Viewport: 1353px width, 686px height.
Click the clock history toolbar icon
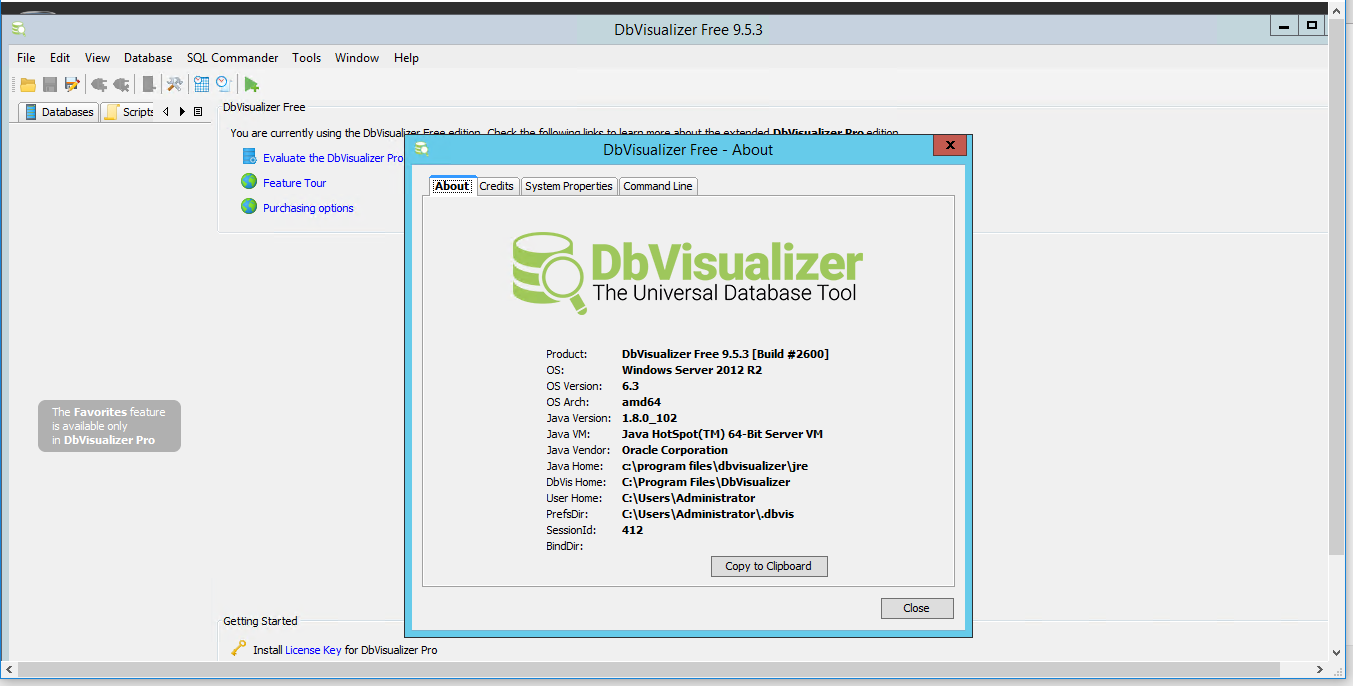click(224, 85)
